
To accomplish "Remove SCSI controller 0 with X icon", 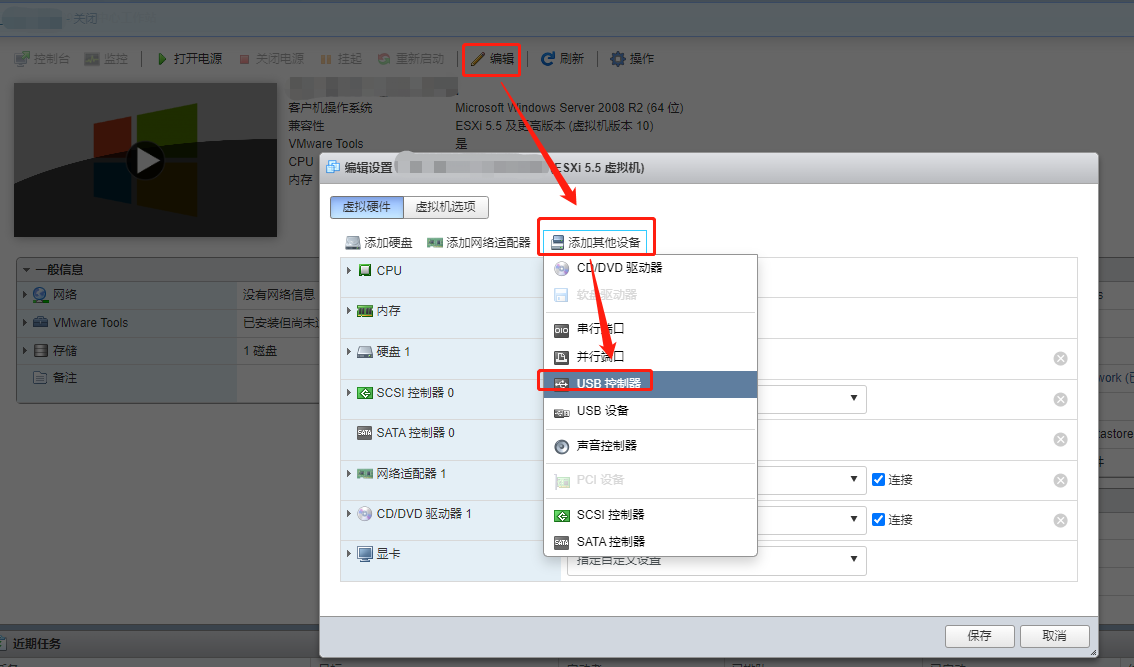I will (1060, 400).
